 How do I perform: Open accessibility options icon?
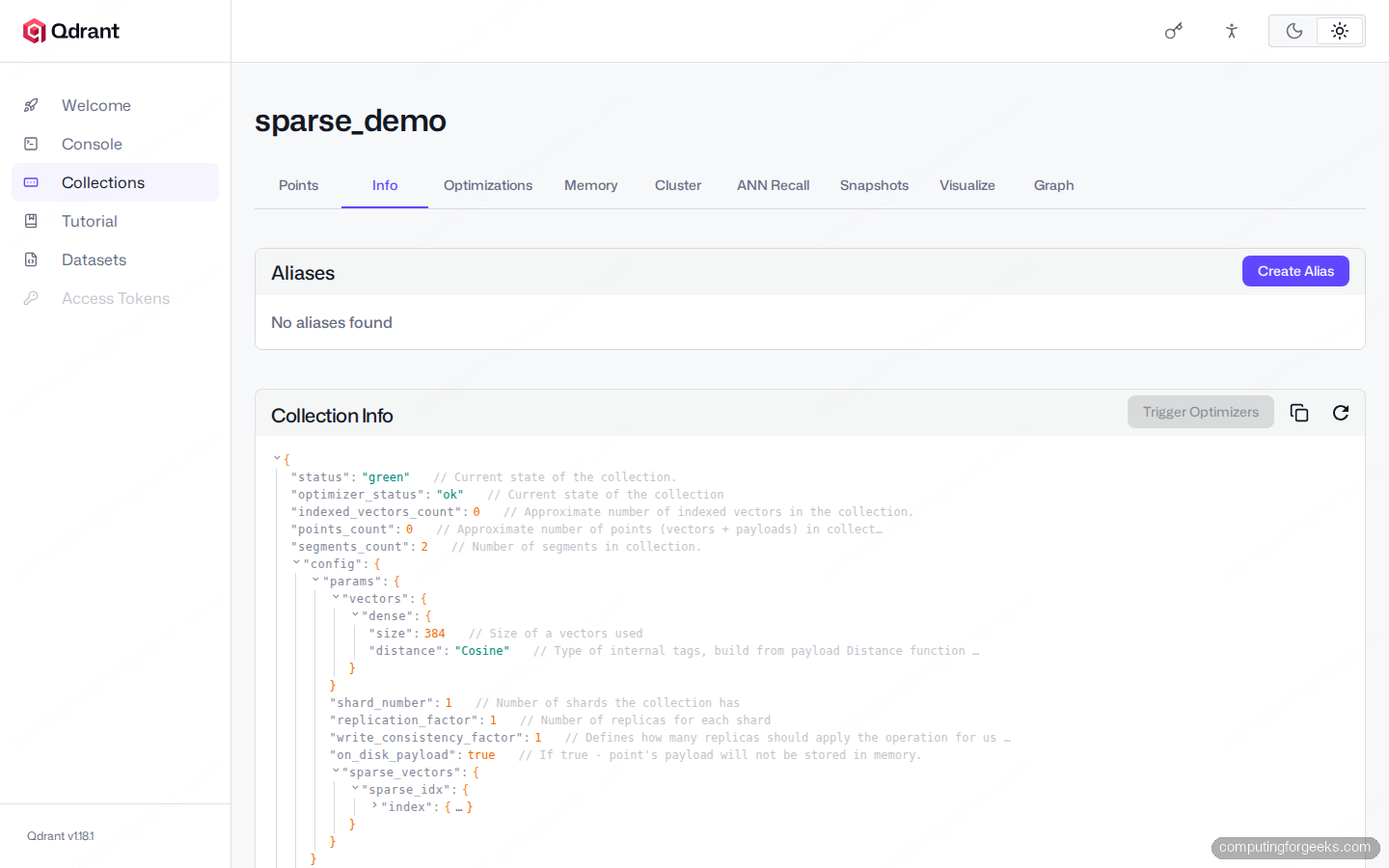(x=1232, y=31)
